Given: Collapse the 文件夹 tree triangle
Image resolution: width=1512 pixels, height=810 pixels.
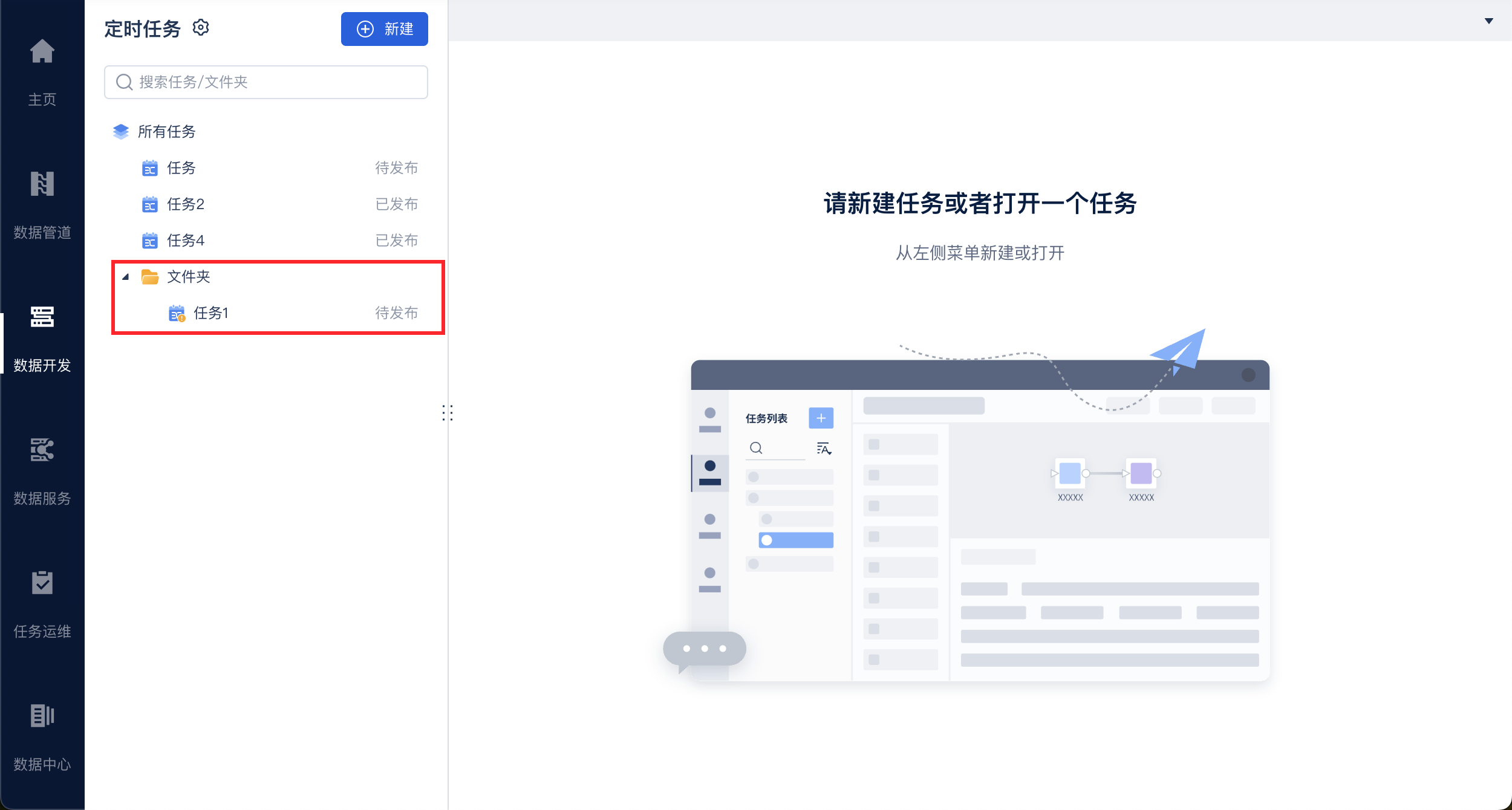Looking at the screenshot, I should 126,277.
